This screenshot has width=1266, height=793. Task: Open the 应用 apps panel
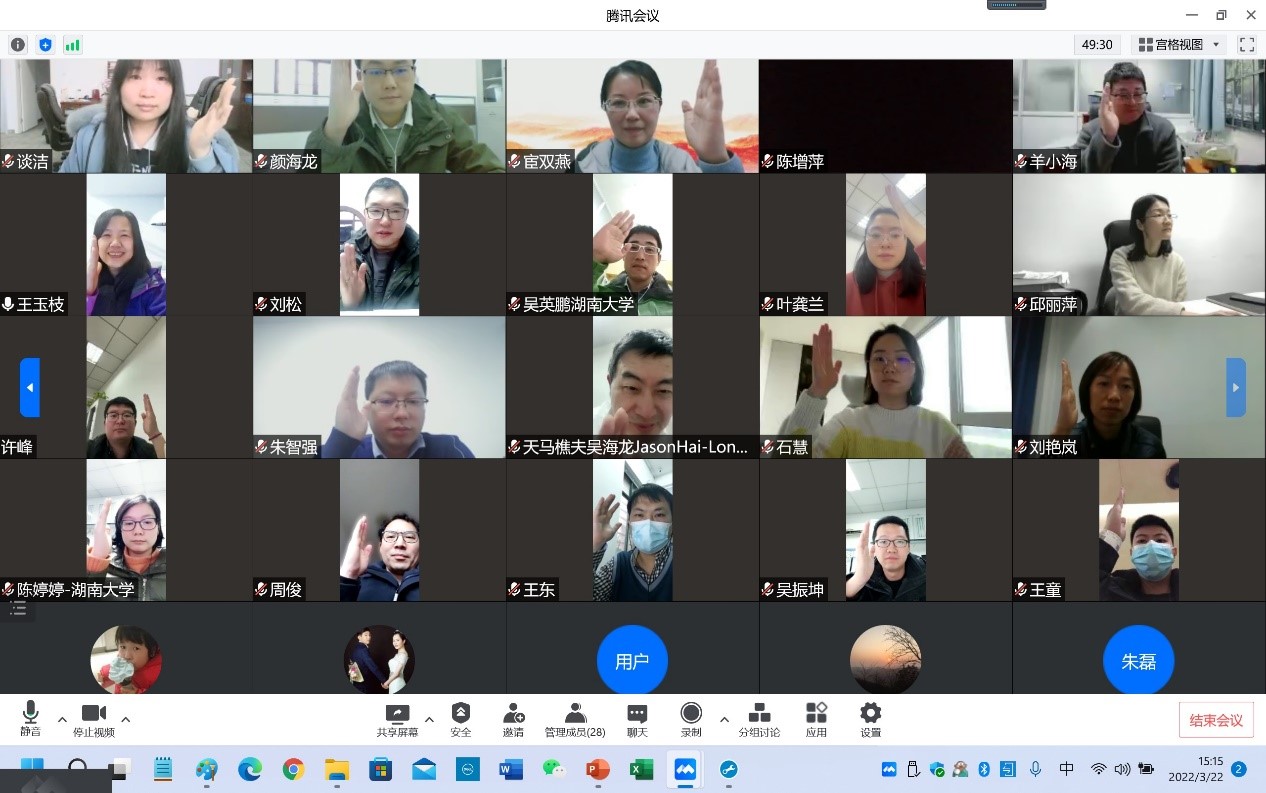(816, 719)
